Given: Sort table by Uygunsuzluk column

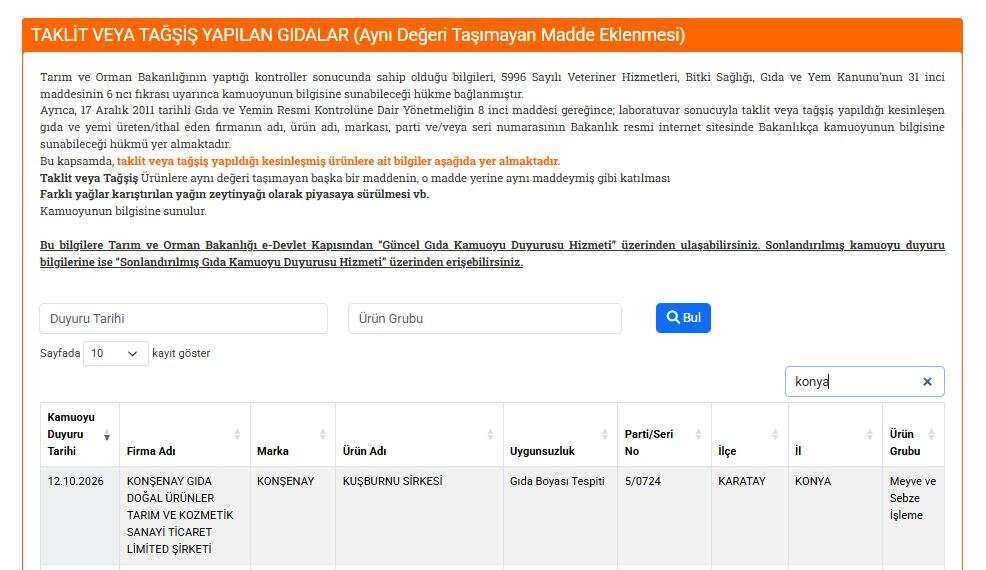Looking at the screenshot, I should (x=560, y=434).
